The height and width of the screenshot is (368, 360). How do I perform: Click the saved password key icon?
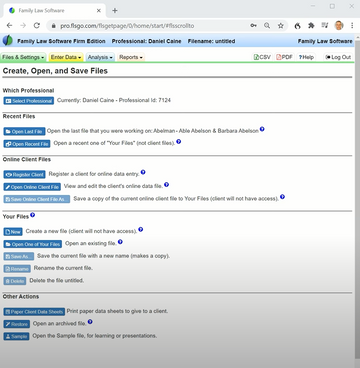[x=254, y=26]
